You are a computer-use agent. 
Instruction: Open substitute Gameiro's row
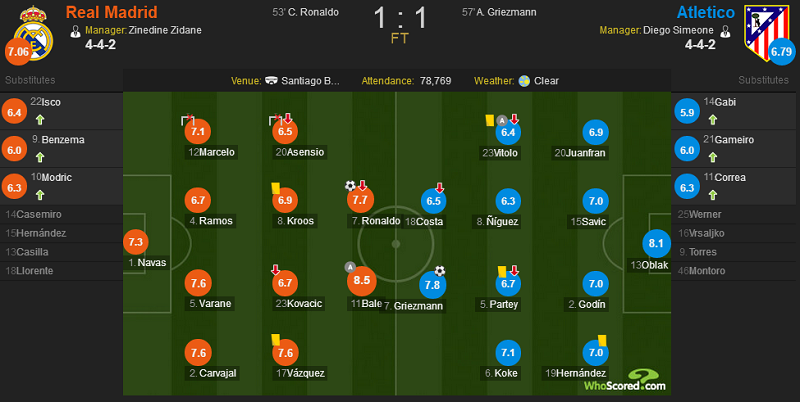pos(735,148)
